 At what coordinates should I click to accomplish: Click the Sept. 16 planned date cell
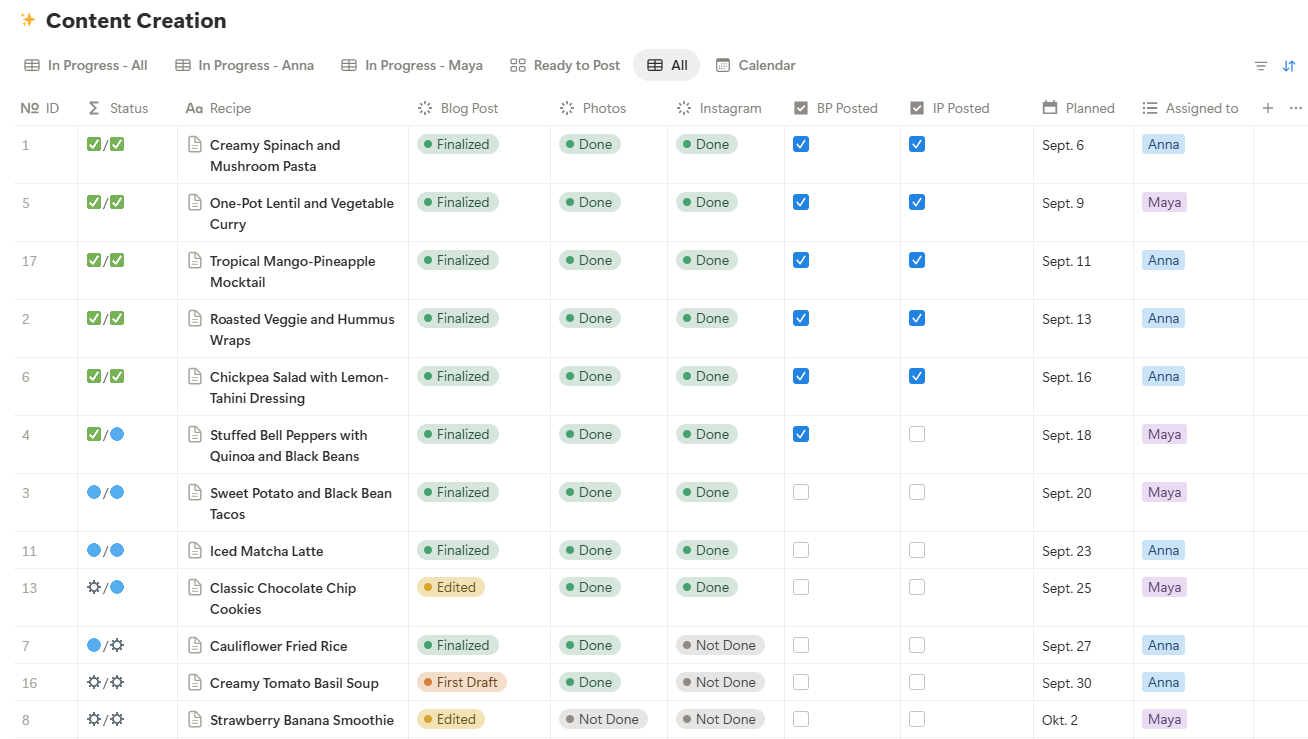tap(1067, 378)
